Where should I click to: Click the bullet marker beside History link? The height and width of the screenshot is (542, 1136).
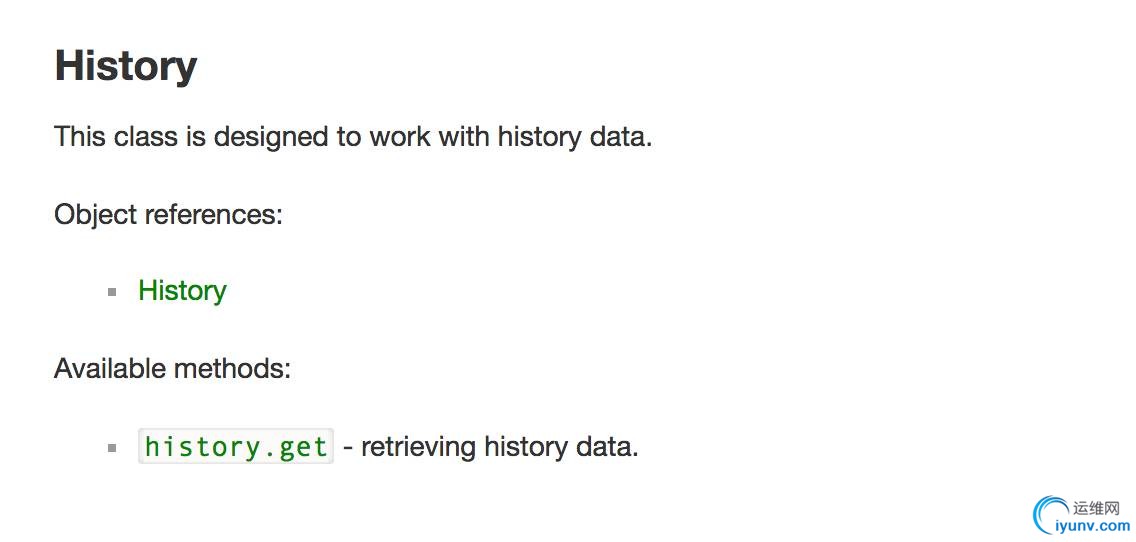[x=113, y=292]
